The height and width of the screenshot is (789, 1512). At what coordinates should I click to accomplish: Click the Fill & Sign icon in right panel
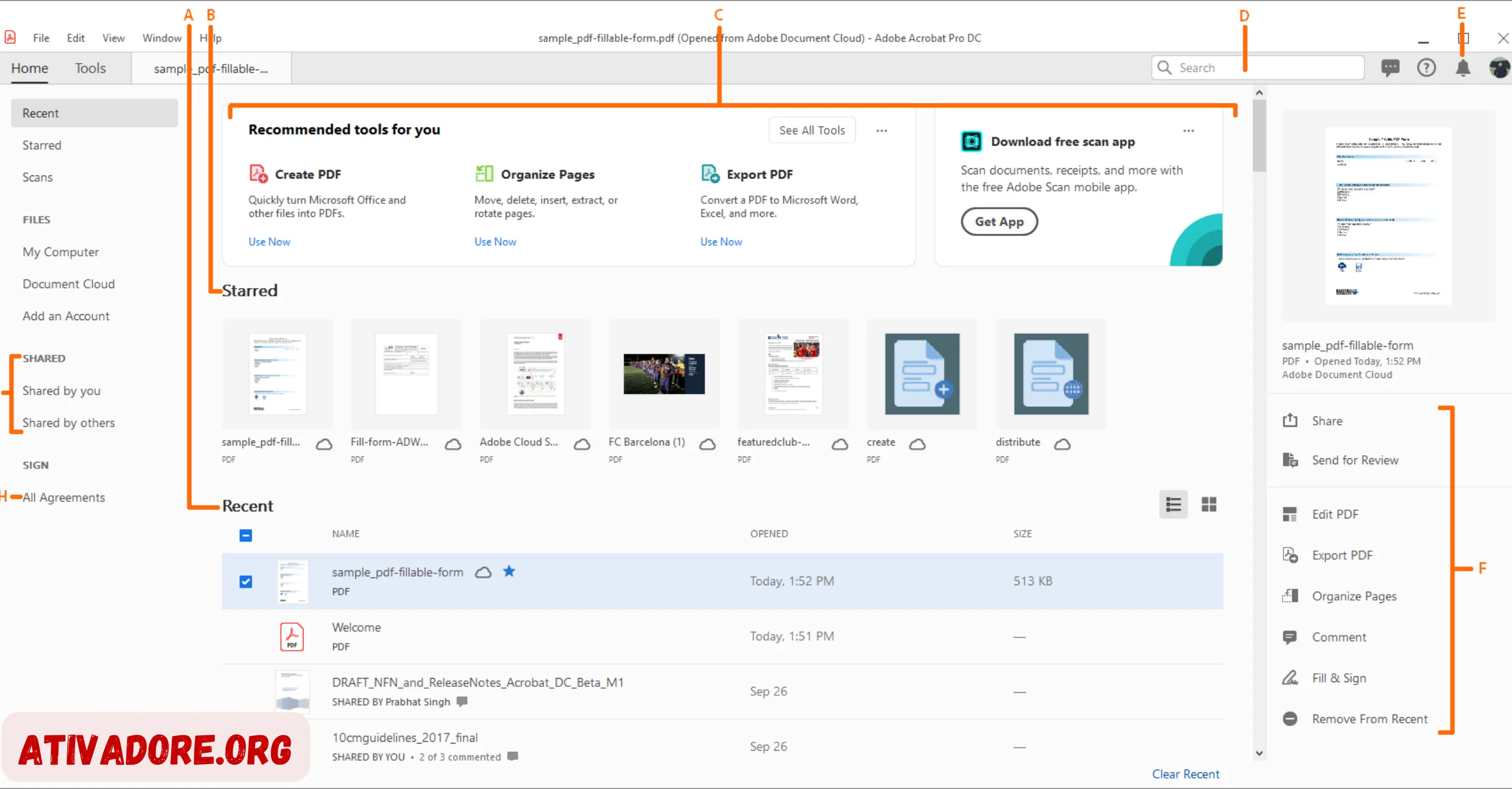pos(1292,678)
